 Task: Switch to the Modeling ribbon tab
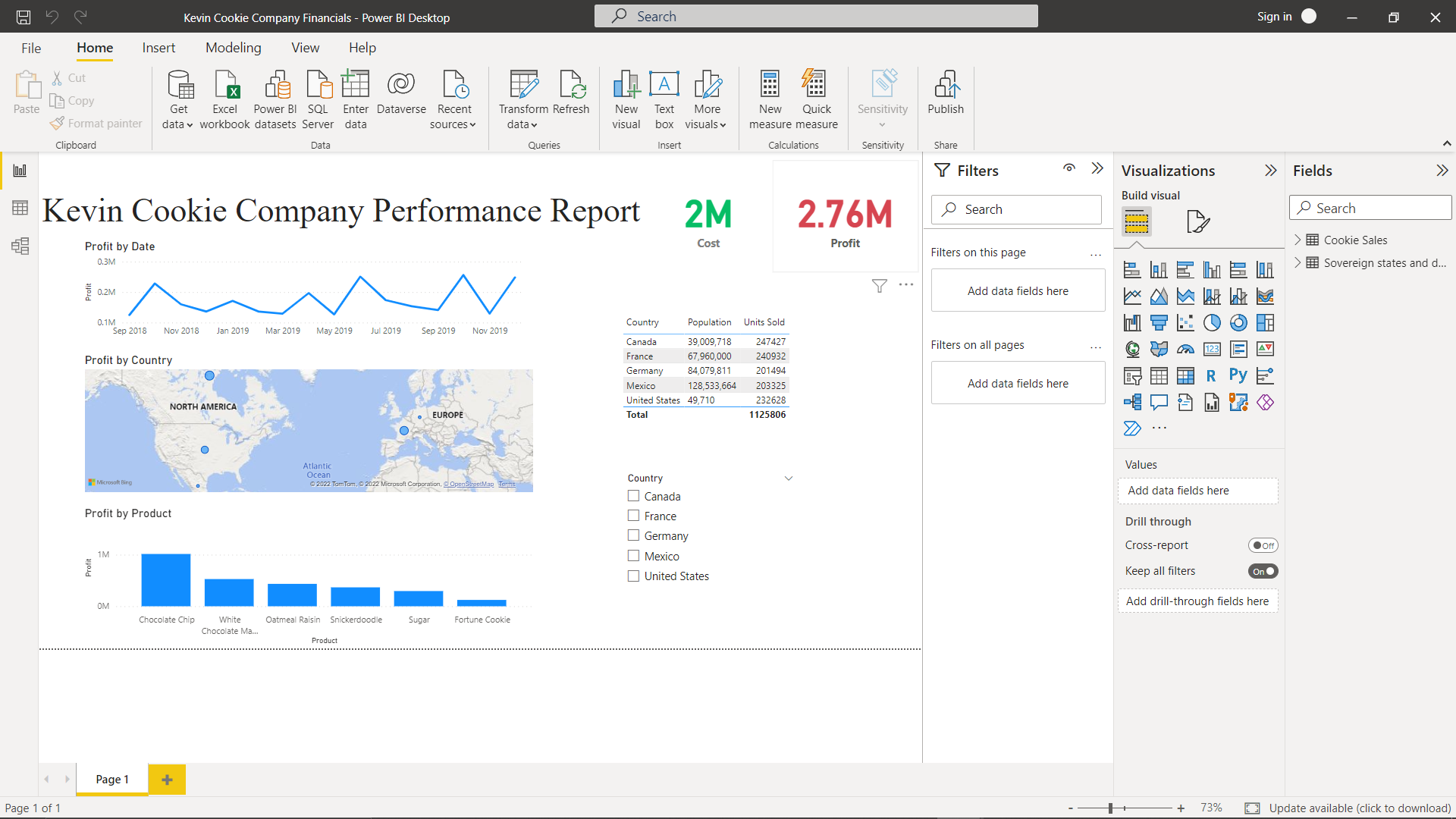point(234,48)
